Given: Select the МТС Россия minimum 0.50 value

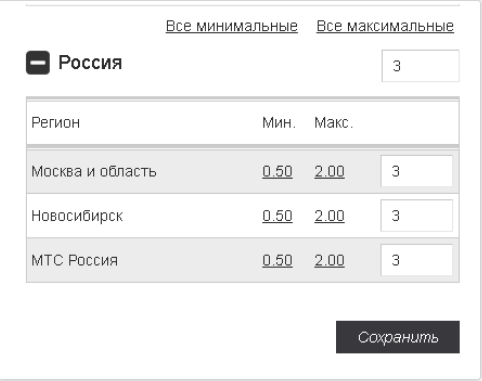Looking at the screenshot, I should [x=277, y=260].
